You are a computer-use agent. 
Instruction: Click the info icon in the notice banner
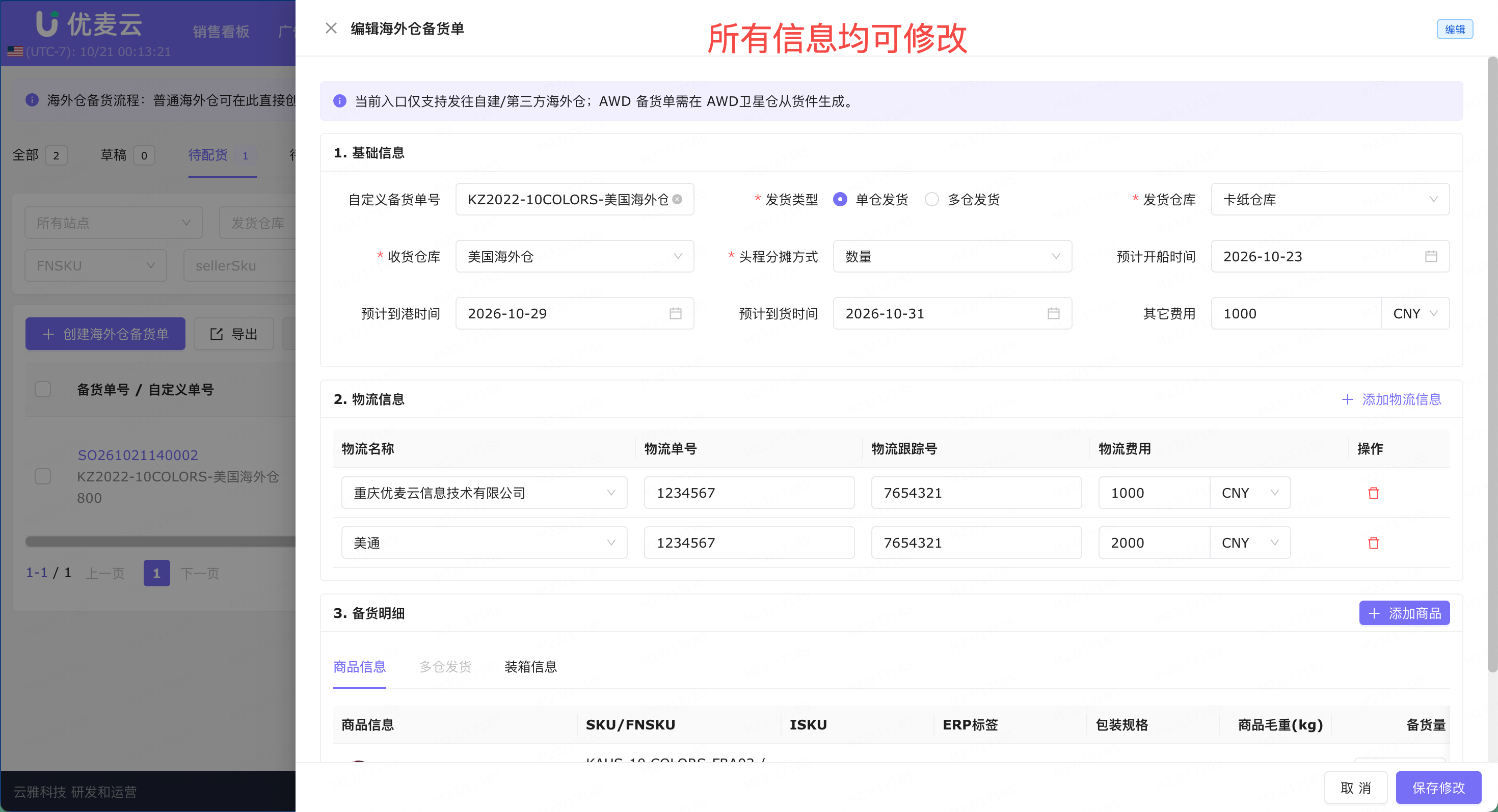340,101
